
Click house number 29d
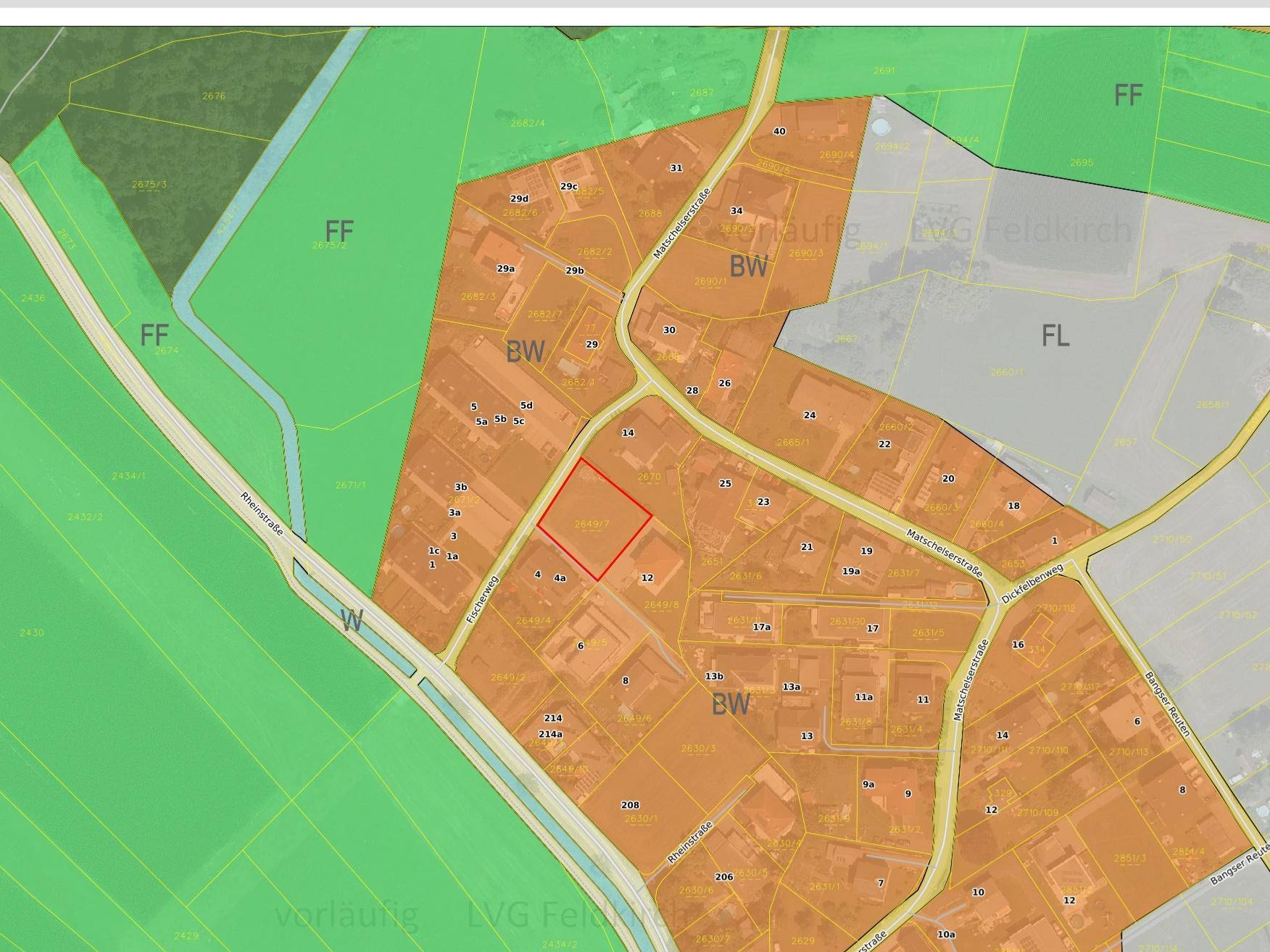tap(519, 199)
